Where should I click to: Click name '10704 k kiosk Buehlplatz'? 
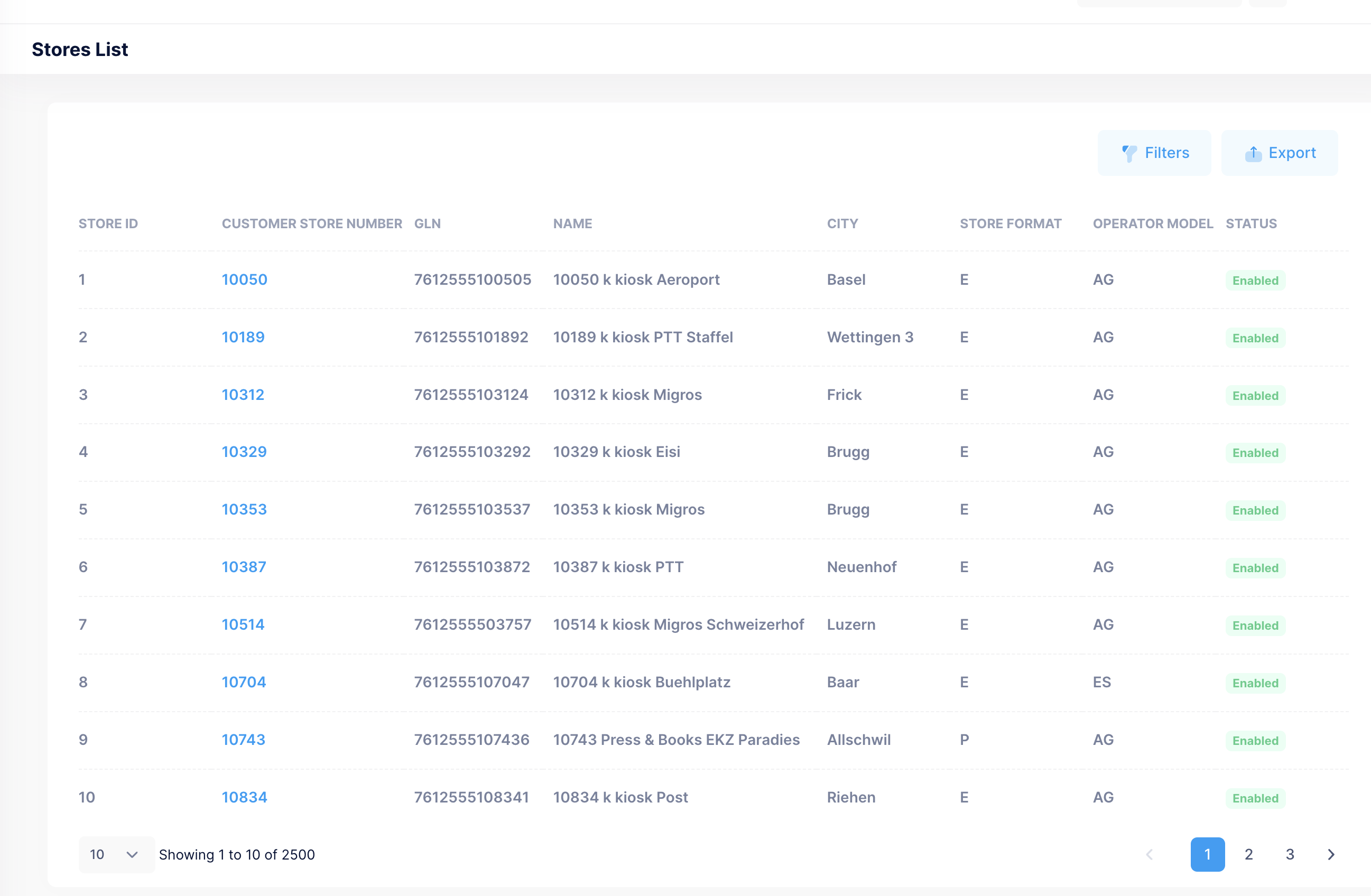coord(642,683)
